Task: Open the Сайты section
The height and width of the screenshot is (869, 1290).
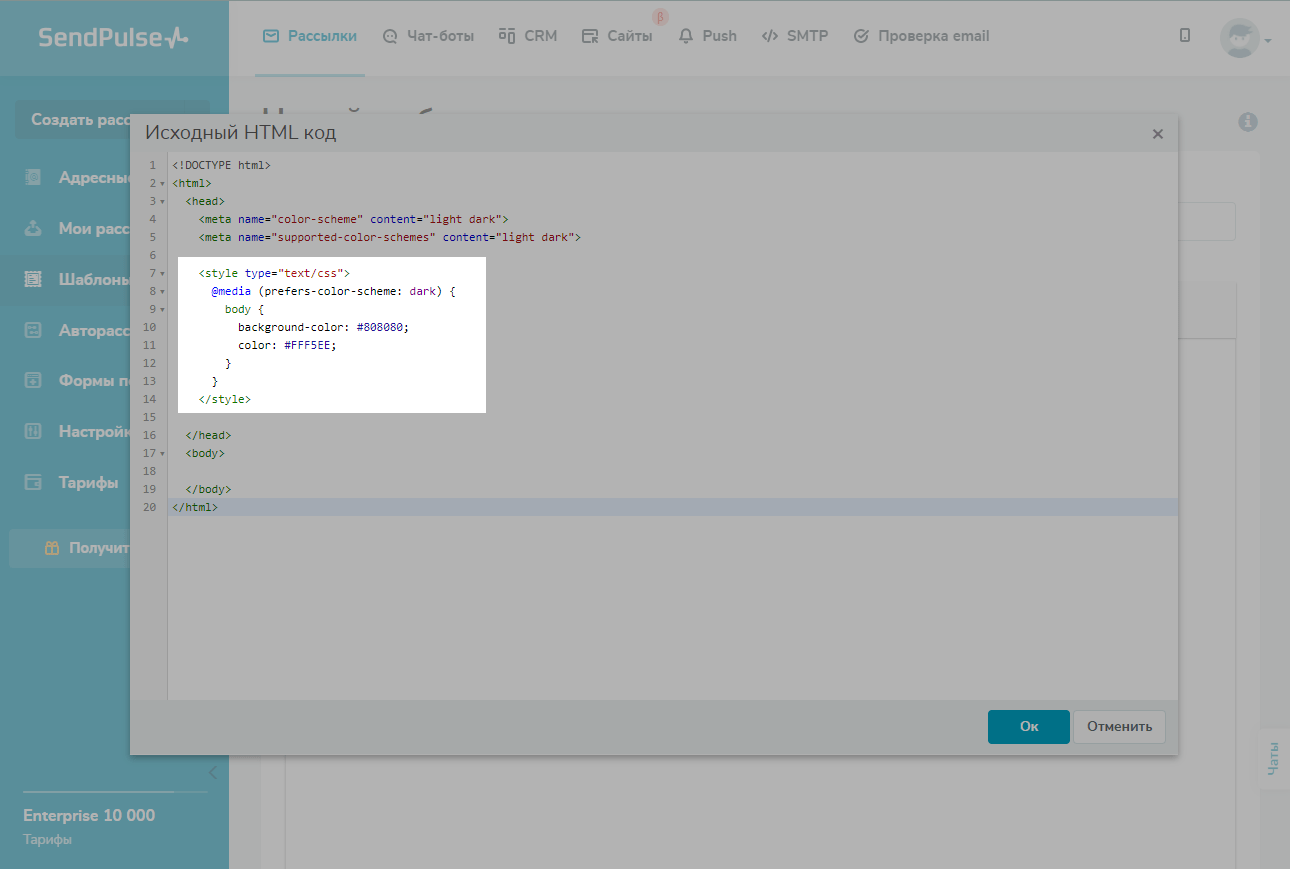Action: tap(617, 36)
